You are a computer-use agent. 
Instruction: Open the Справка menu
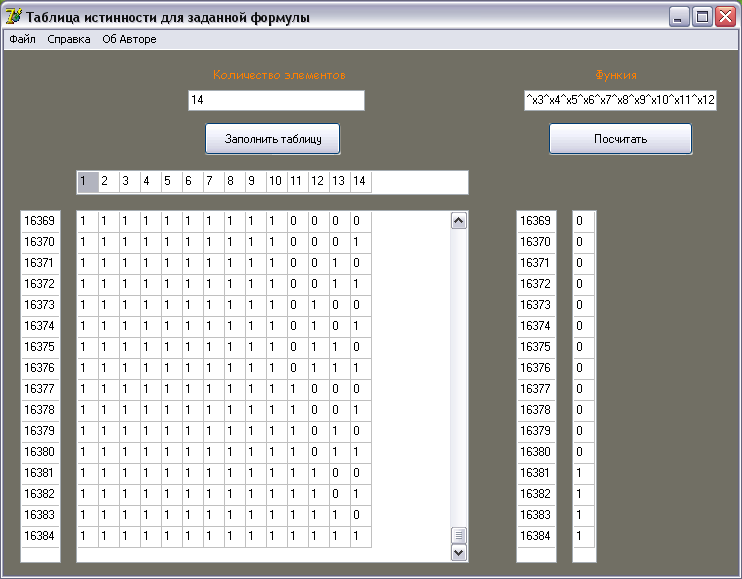[x=69, y=39]
